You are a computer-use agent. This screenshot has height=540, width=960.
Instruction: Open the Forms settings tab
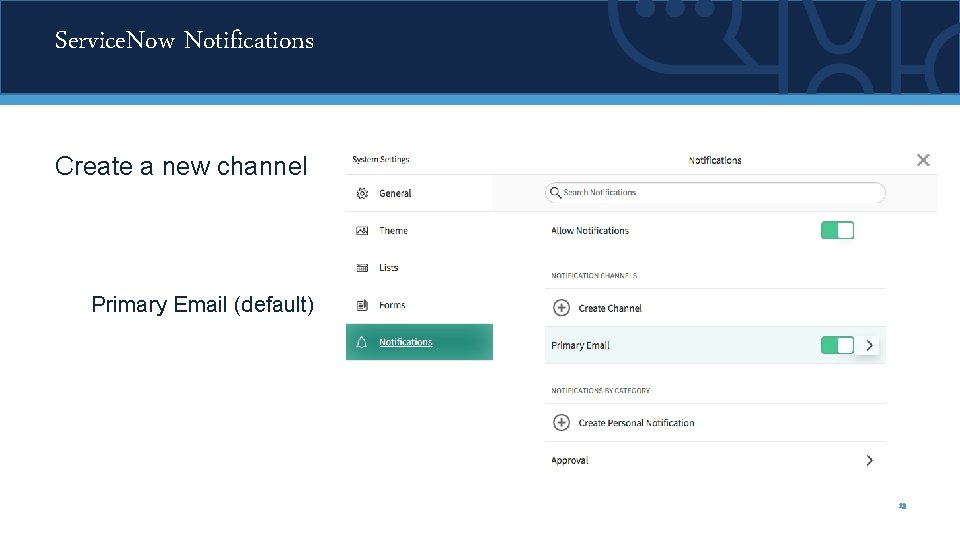(x=419, y=305)
